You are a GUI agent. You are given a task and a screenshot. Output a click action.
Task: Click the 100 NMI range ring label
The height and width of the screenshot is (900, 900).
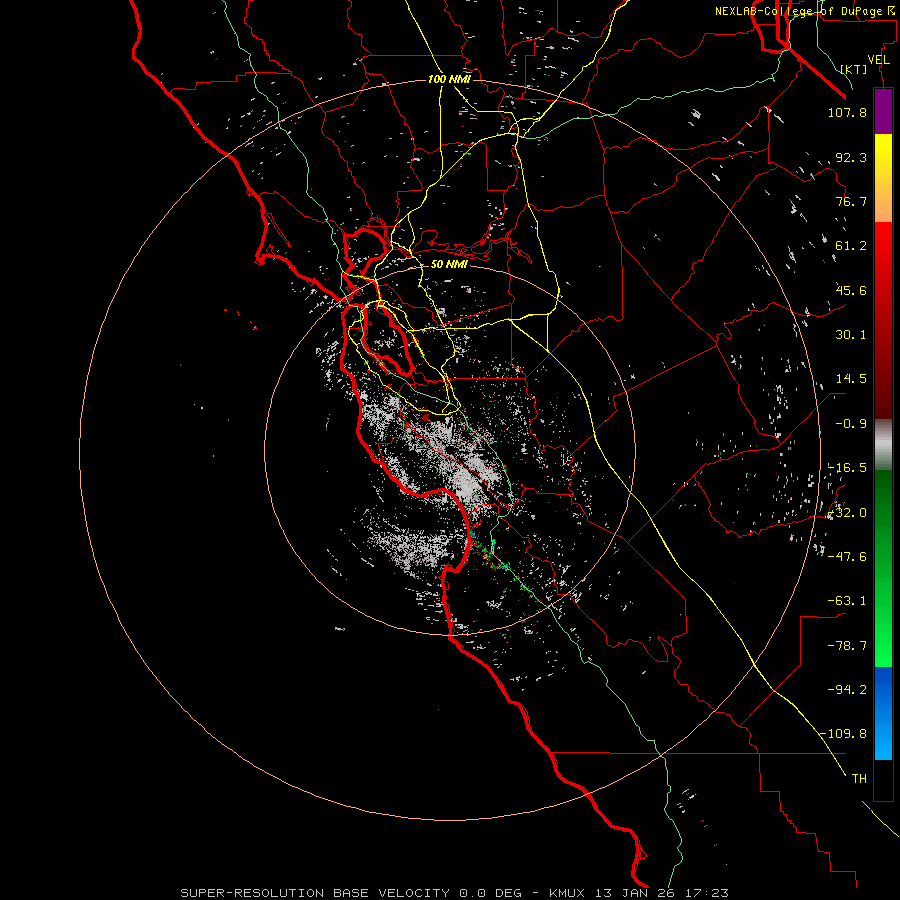point(449,79)
